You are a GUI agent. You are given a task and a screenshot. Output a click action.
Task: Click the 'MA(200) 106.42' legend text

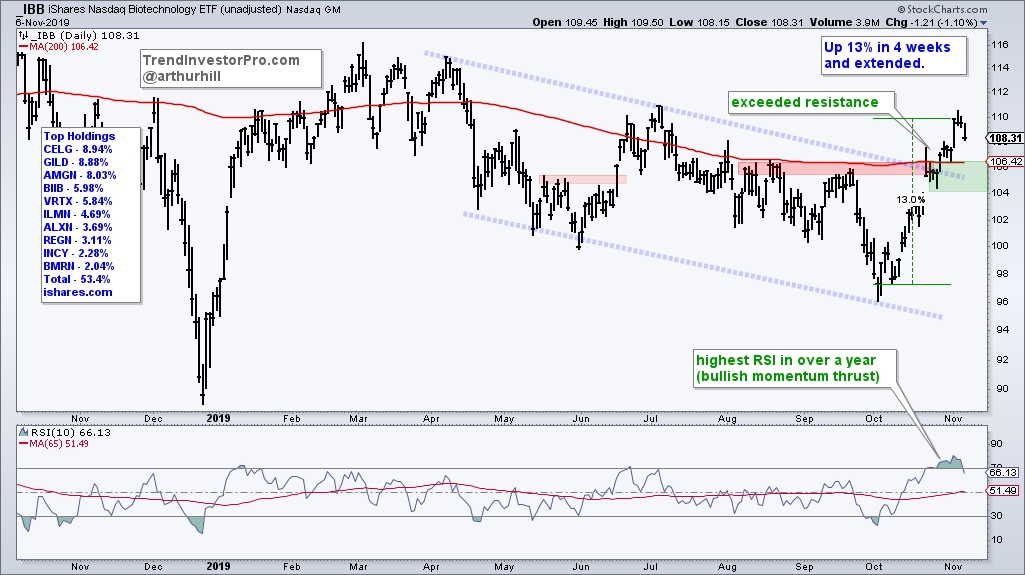pyautogui.click(x=64, y=47)
